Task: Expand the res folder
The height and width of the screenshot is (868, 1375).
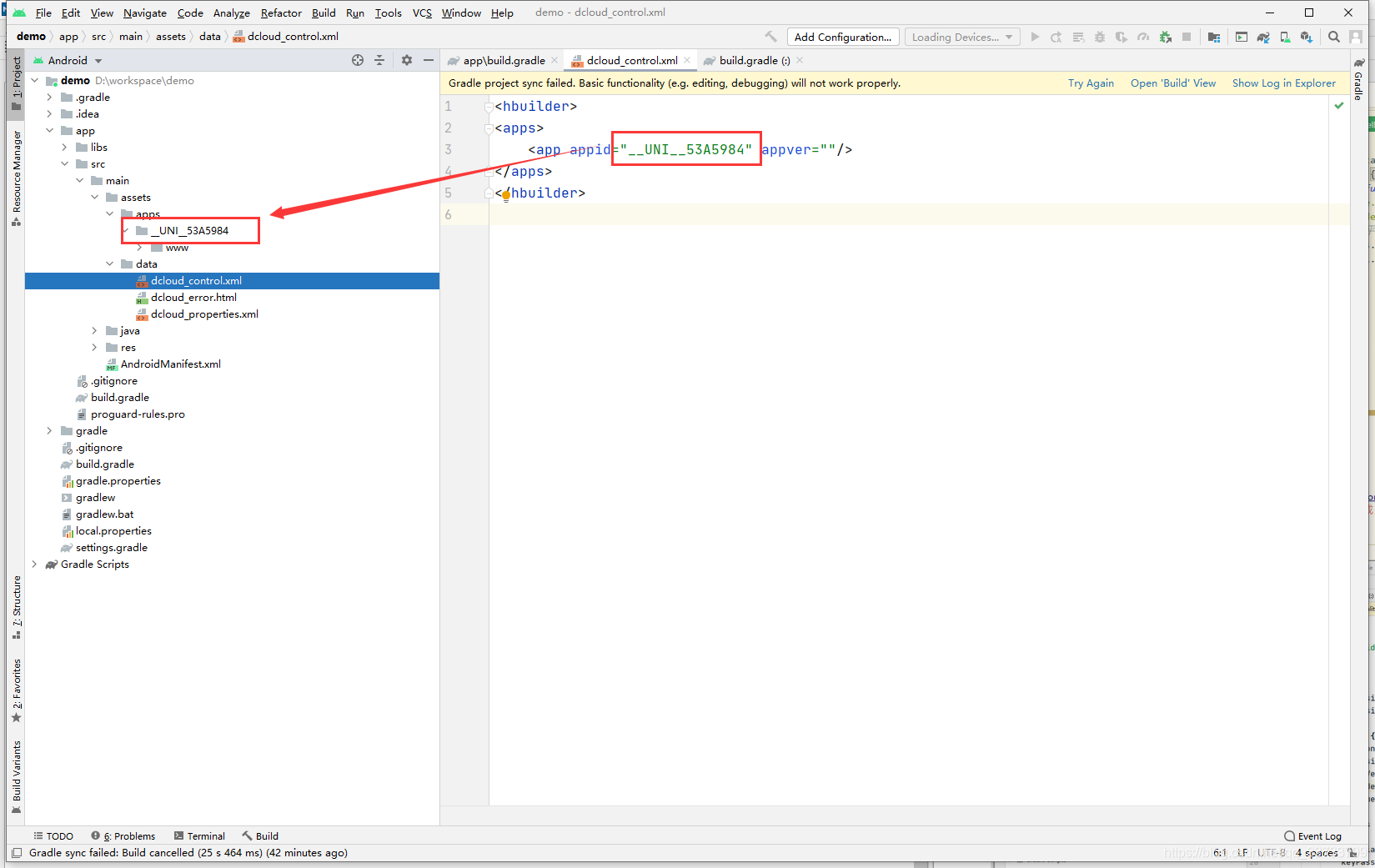Action: coord(94,348)
